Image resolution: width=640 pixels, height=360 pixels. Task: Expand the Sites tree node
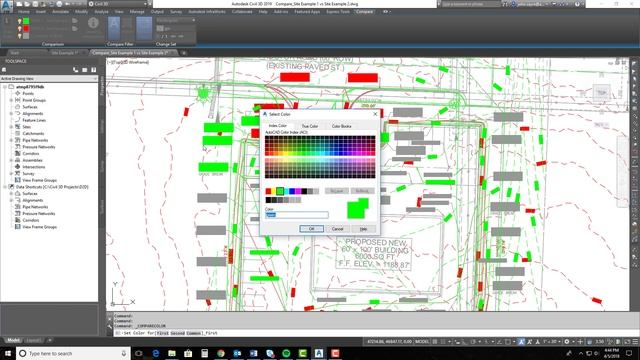tap(11, 127)
